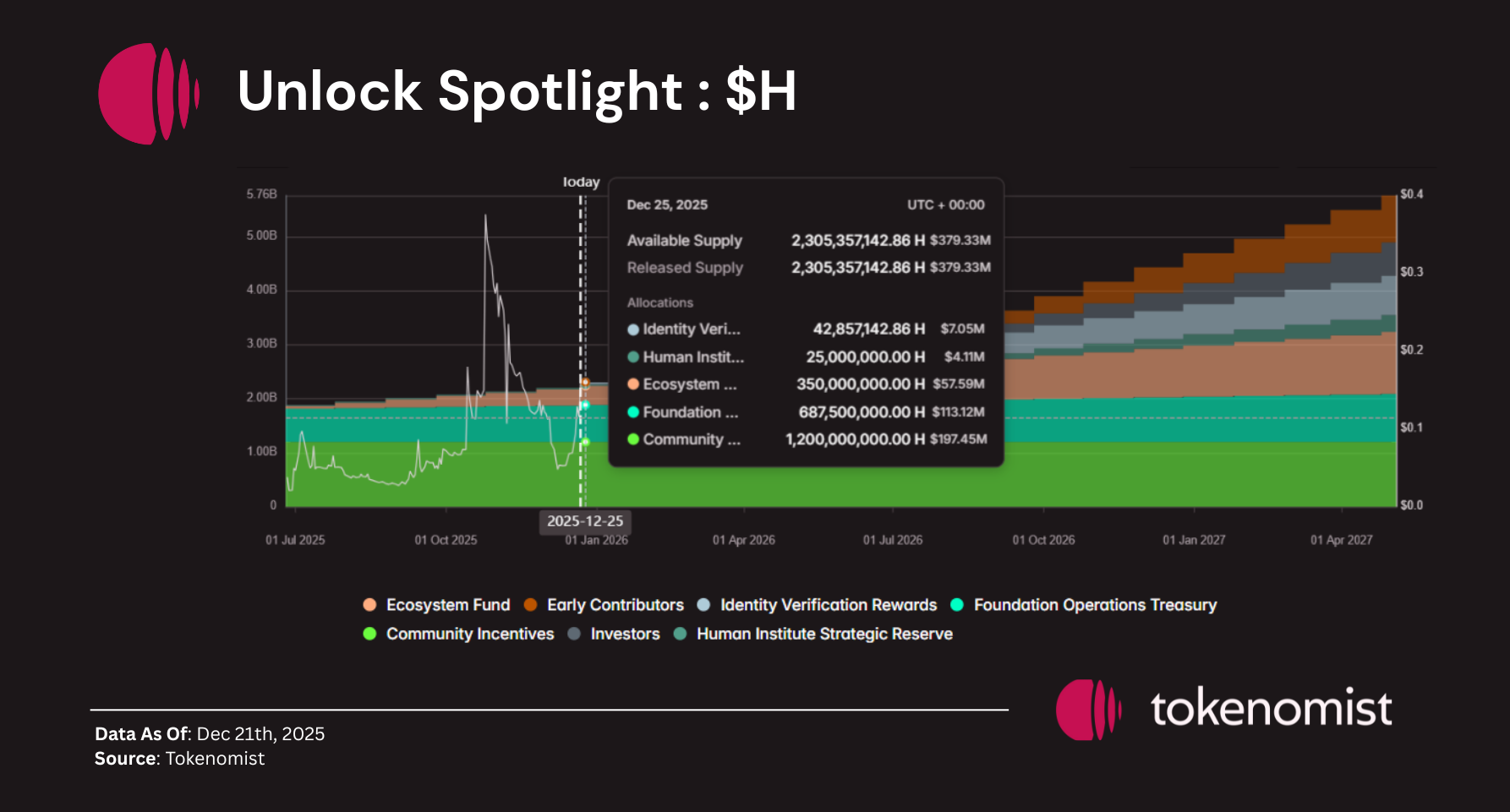Click the grey Investors legend dot
The image size is (1510, 812).
pyautogui.click(x=574, y=634)
